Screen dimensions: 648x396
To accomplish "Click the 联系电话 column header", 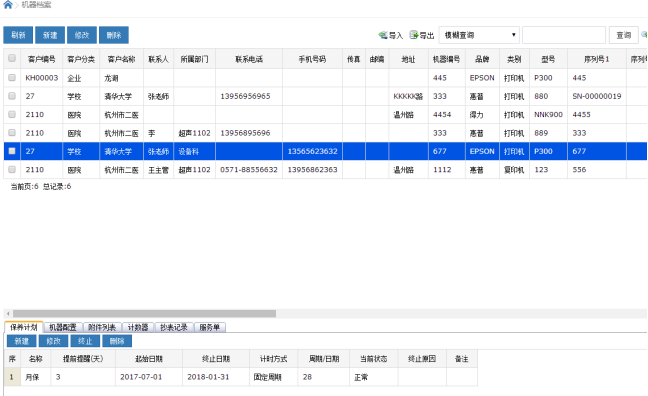I will pos(249,59).
